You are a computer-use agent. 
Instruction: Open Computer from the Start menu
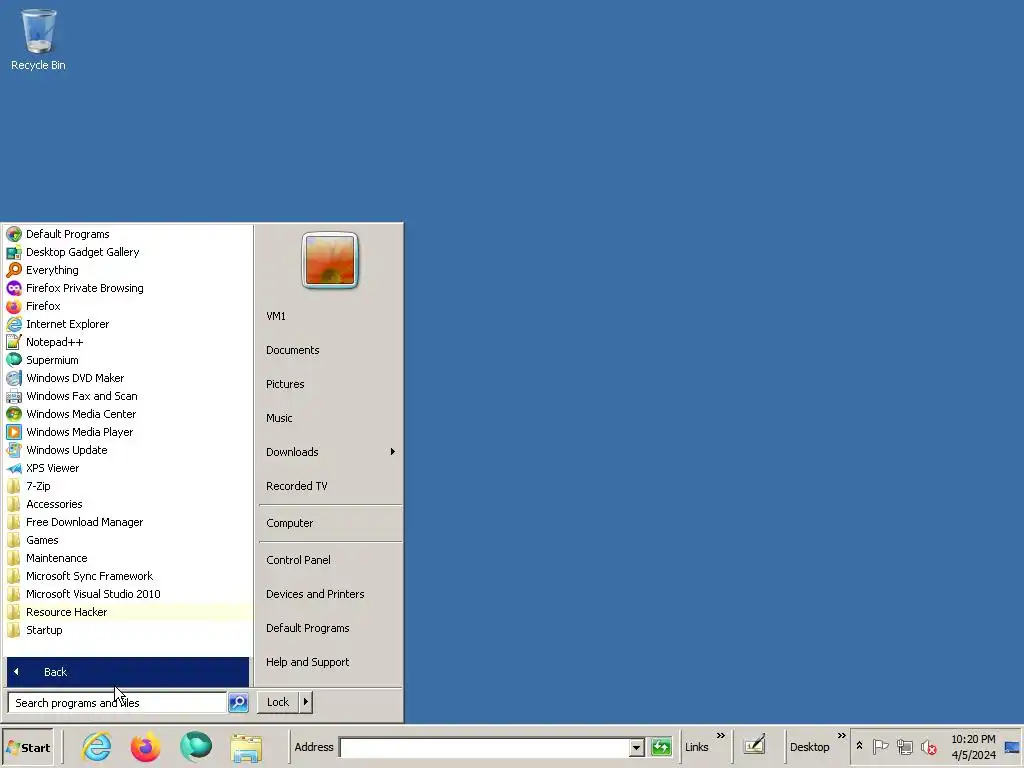tap(330, 523)
